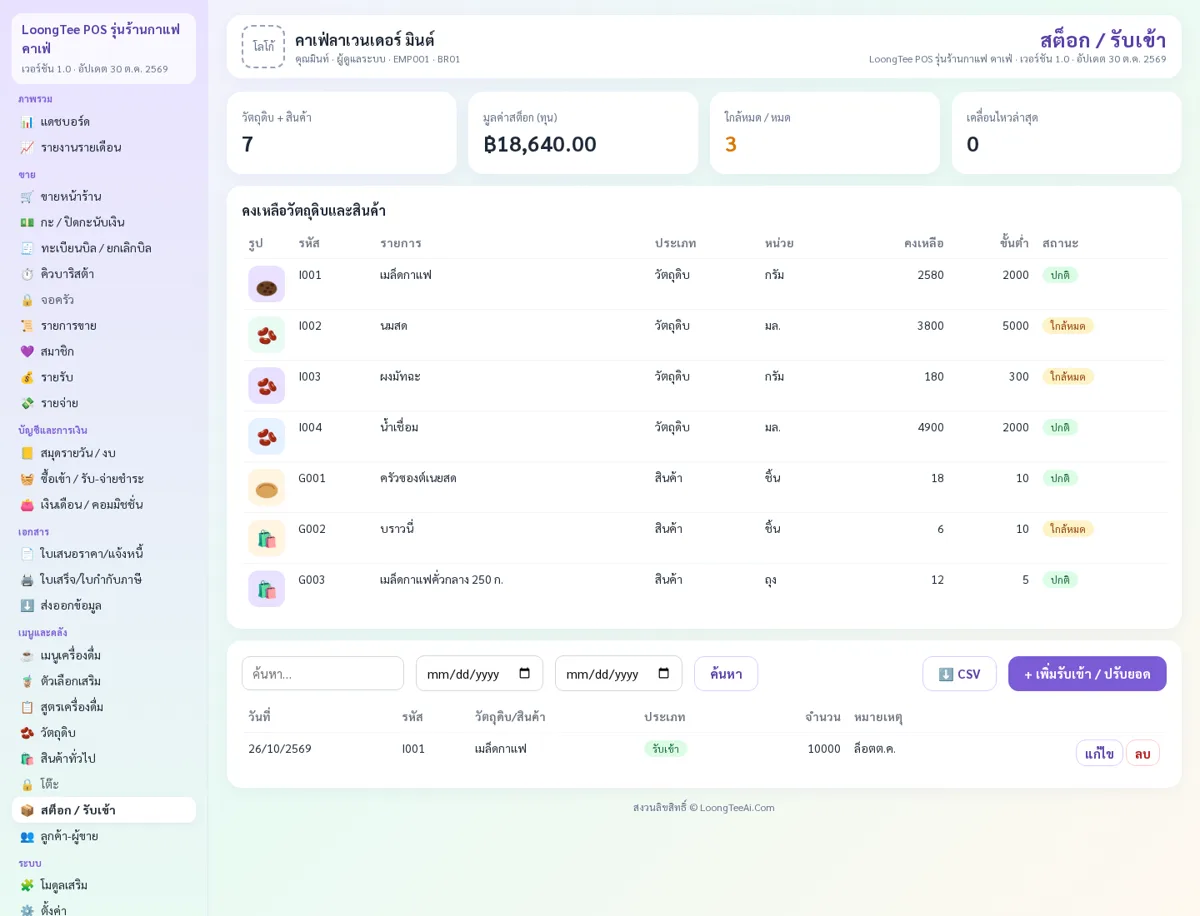Open รายจ่าย menu item
The height and width of the screenshot is (916, 1200).
104,403
